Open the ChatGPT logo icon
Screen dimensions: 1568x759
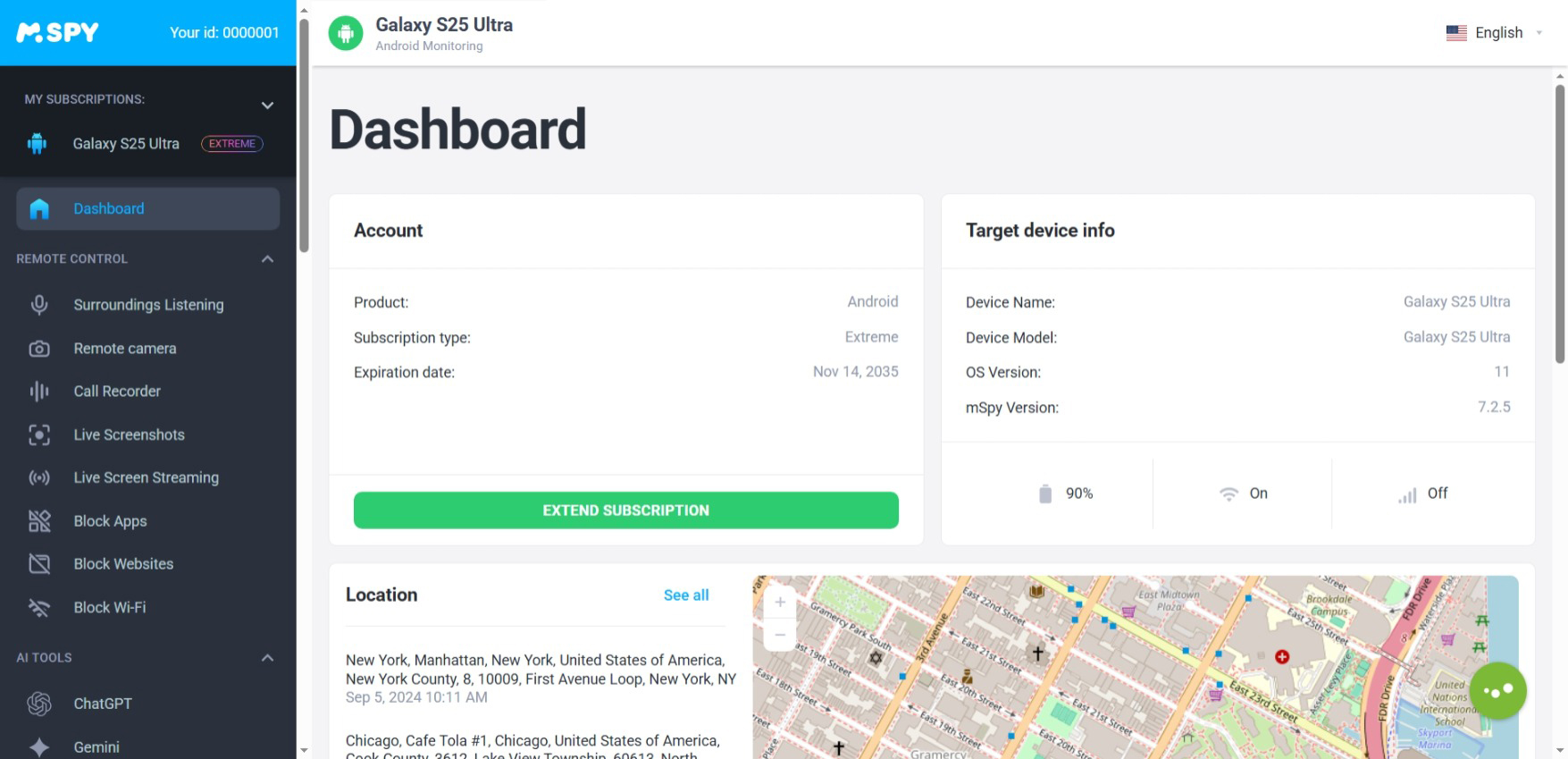pos(39,704)
